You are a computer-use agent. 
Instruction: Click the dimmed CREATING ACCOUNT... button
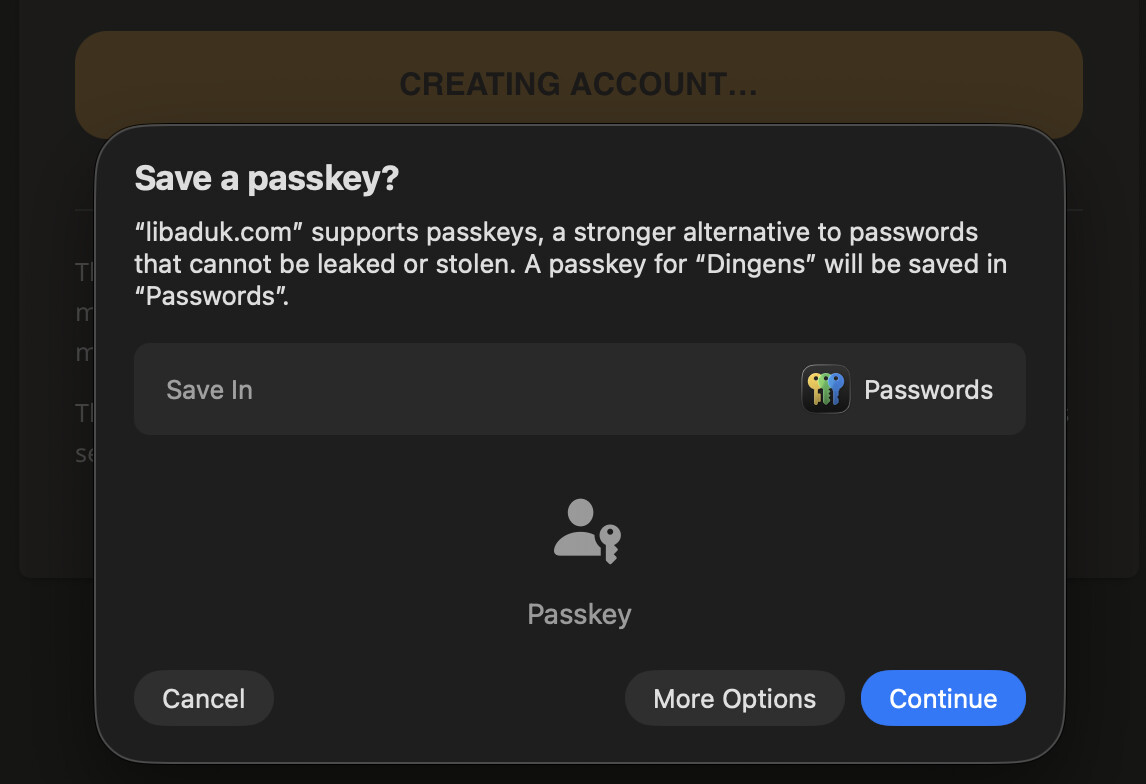coord(579,83)
